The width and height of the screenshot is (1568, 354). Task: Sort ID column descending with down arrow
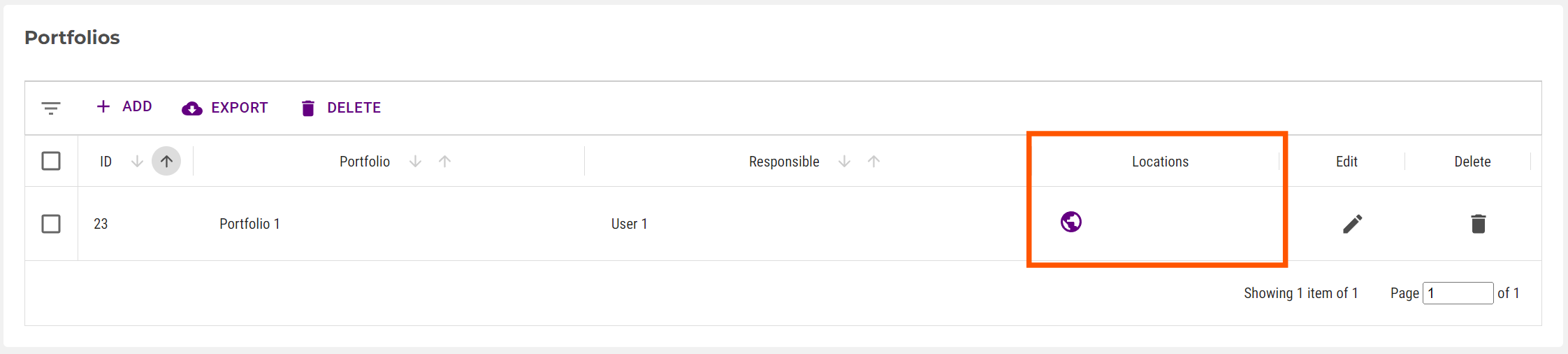coord(137,162)
